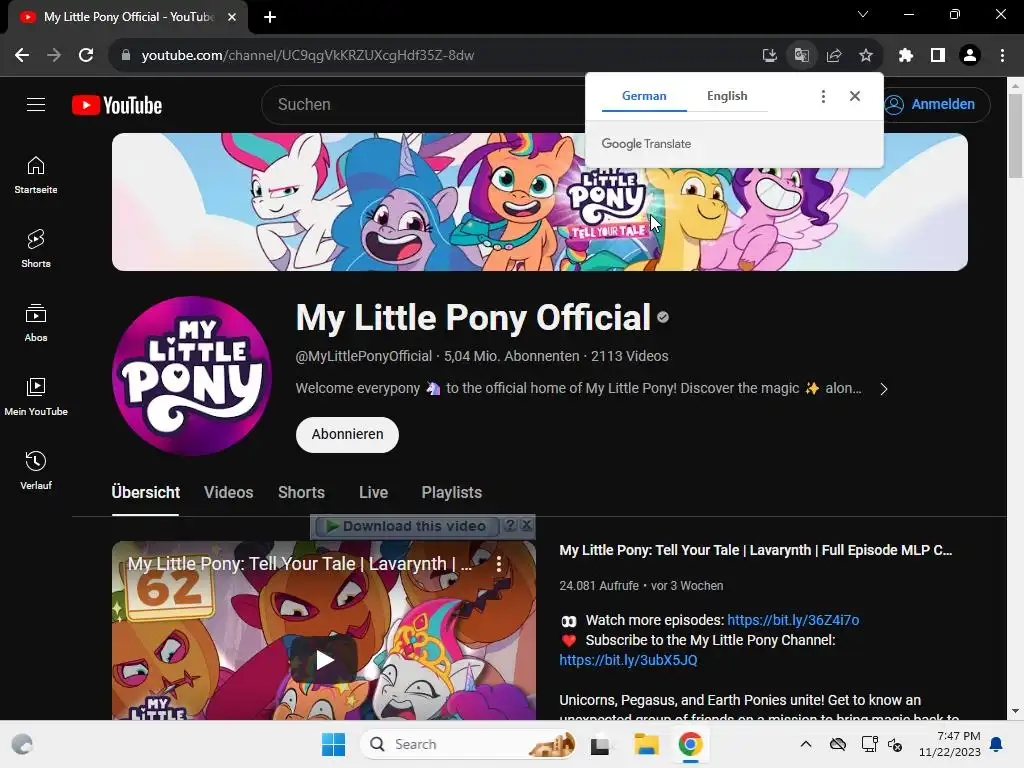The image size is (1024, 768).
Task: Click the browser back arrow
Action: 22,56
